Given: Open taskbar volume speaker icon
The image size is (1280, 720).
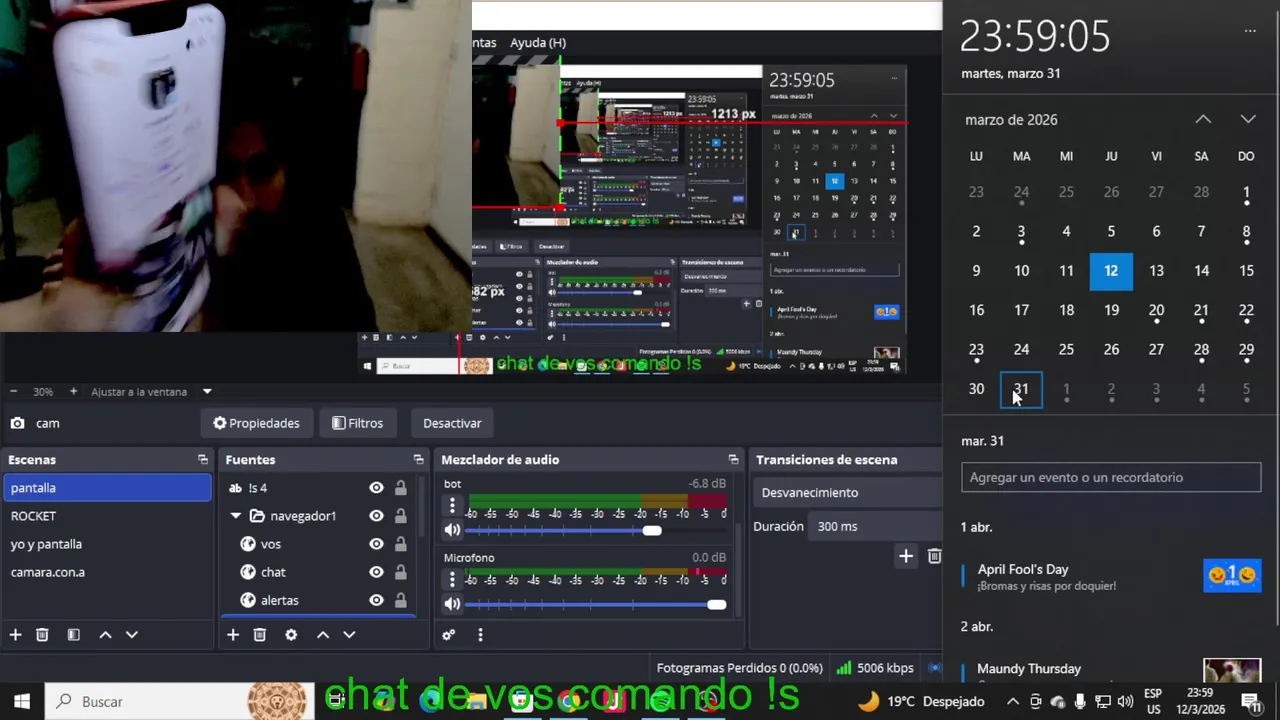Looking at the screenshot, I should 1125,701.
